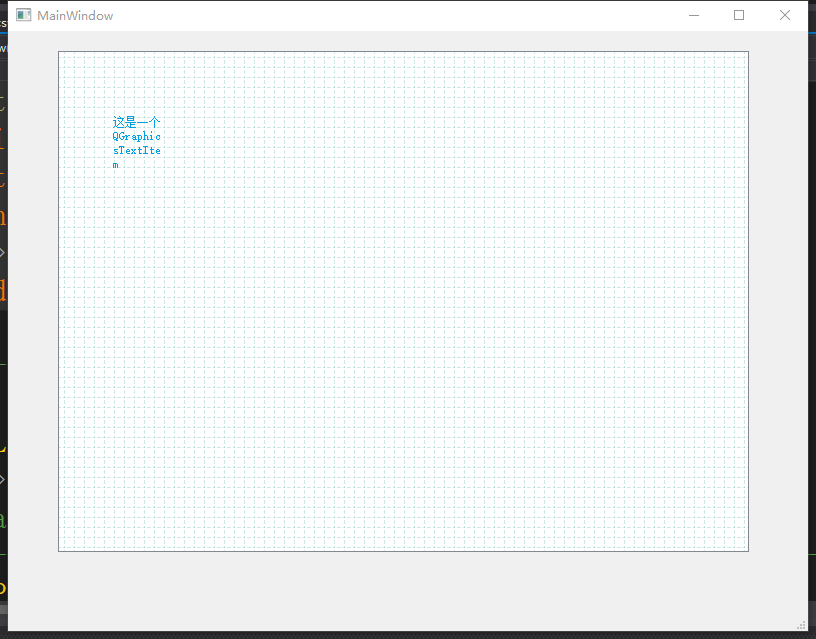Click the bottom-right corner of the grid area
This screenshot has width=816, height=639.
coord(742,545)
